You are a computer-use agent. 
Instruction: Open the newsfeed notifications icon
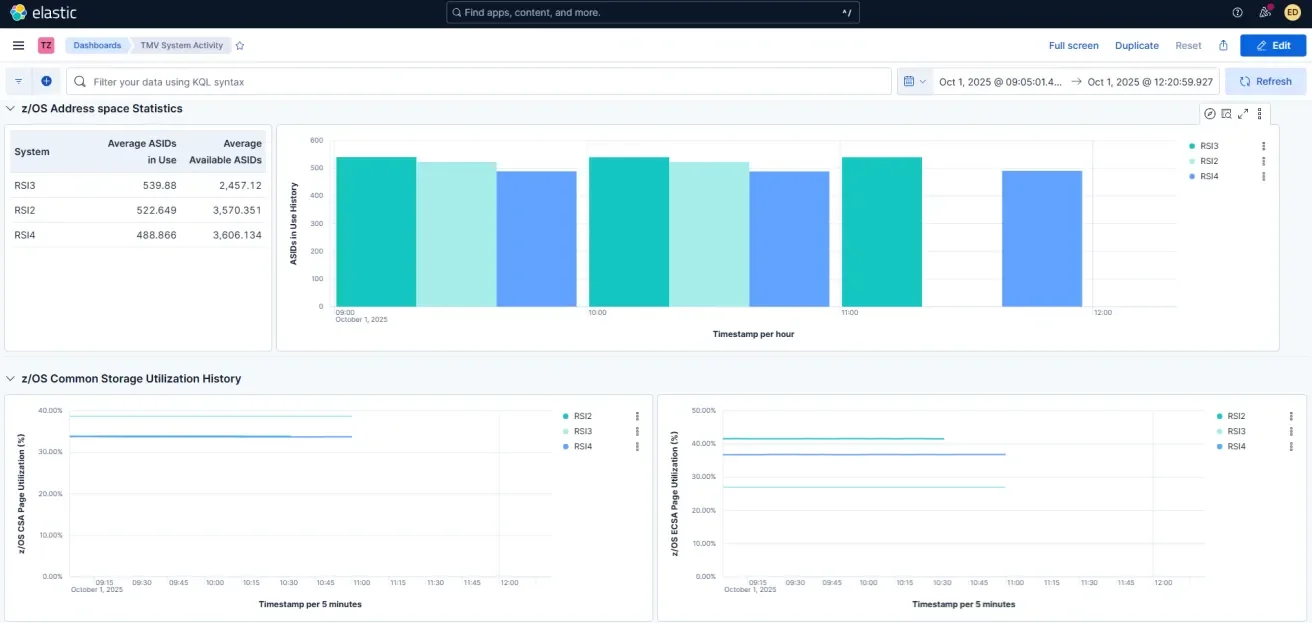point(1265,13)
